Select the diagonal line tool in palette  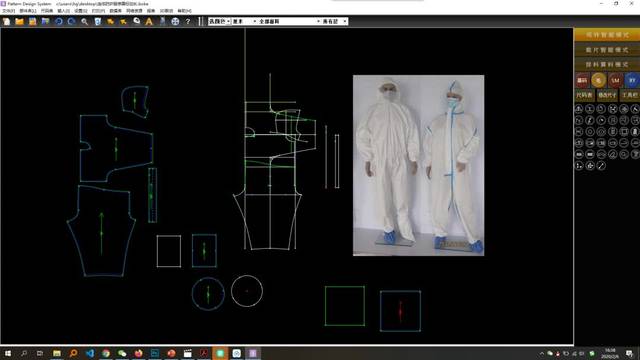(601, 166)
